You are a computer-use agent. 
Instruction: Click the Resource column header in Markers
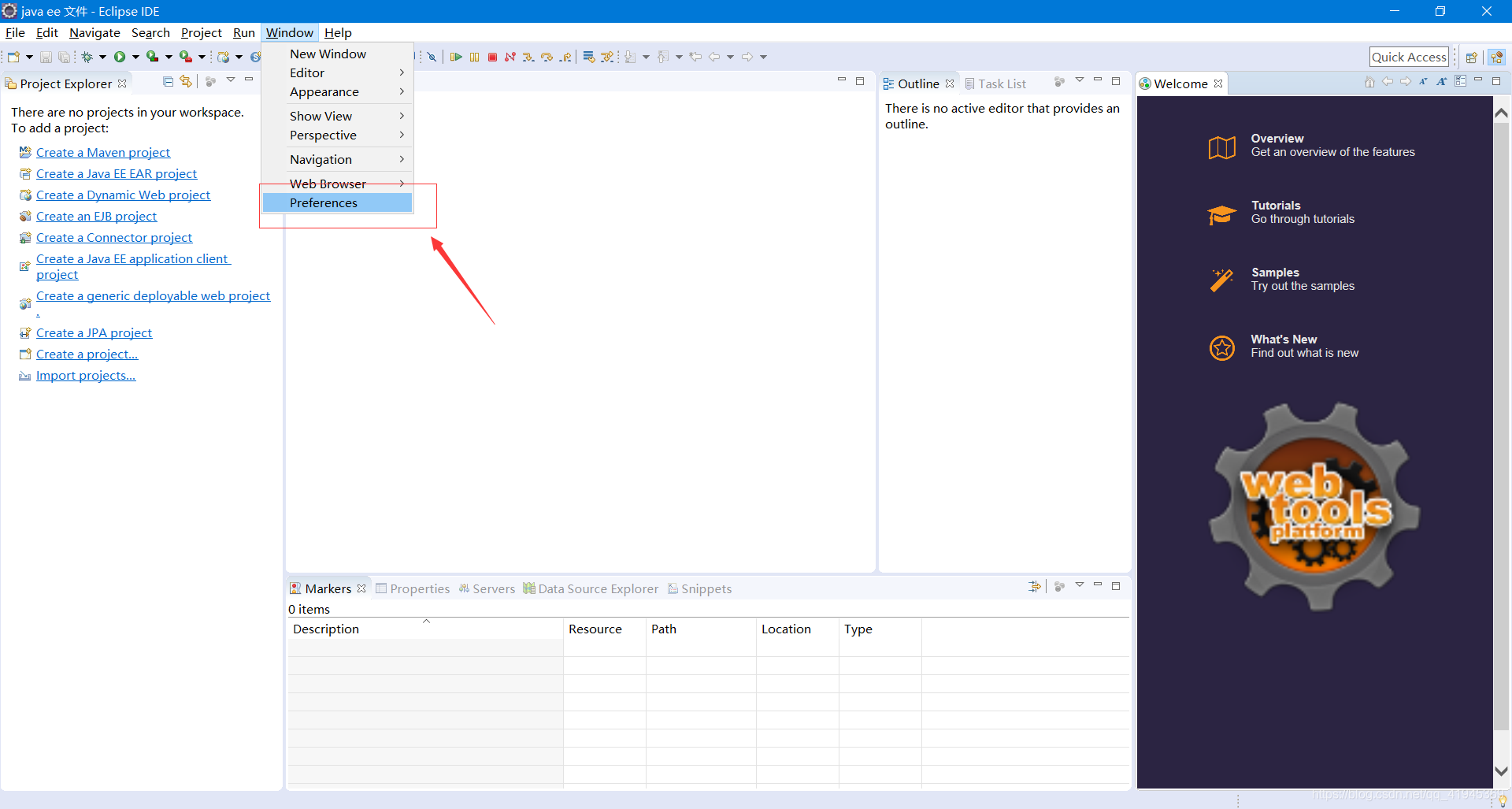point(605,629)
